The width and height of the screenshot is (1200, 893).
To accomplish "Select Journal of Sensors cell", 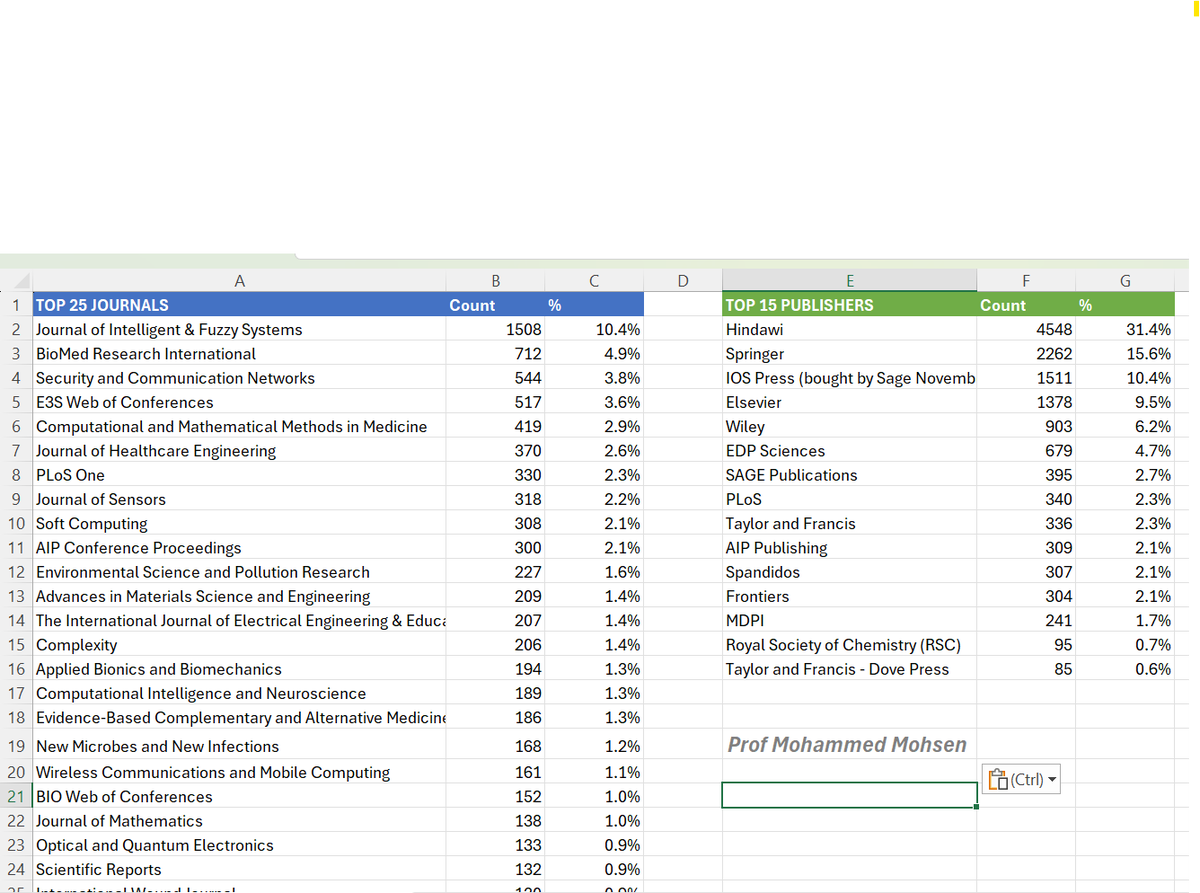I will pos(239,499).
